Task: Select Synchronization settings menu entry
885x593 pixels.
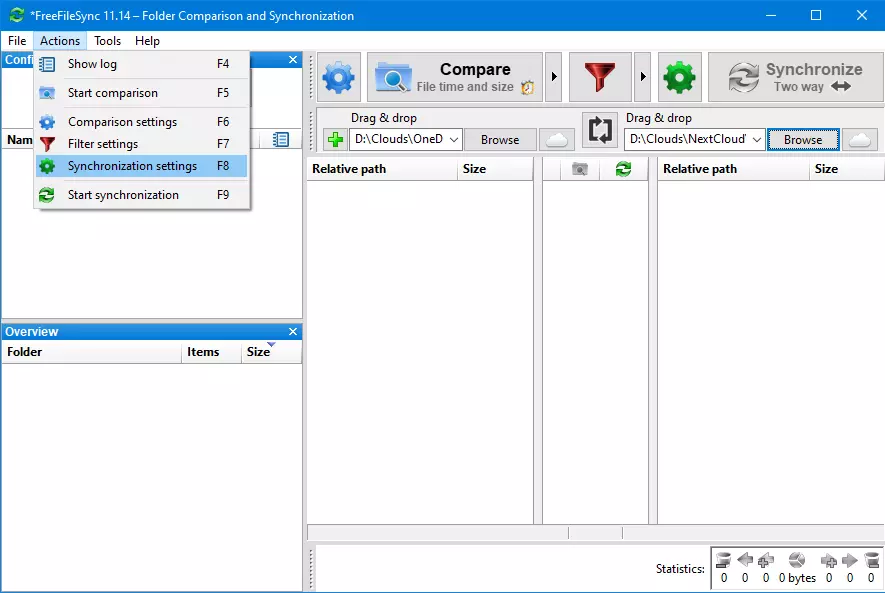Action: click(142, 166)
